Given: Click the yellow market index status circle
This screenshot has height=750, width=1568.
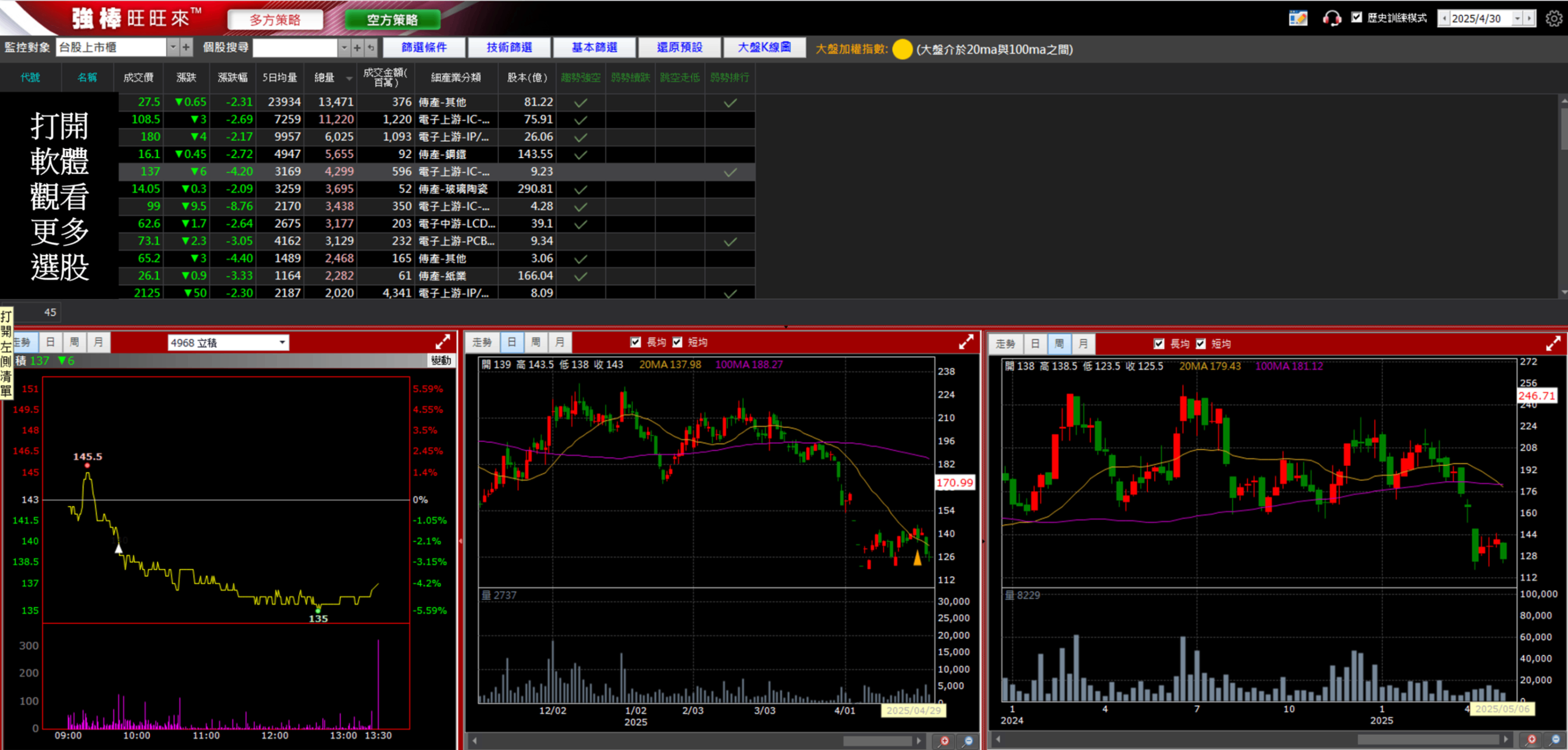Looking at the screenshot, I should click(x=902, y=49).
